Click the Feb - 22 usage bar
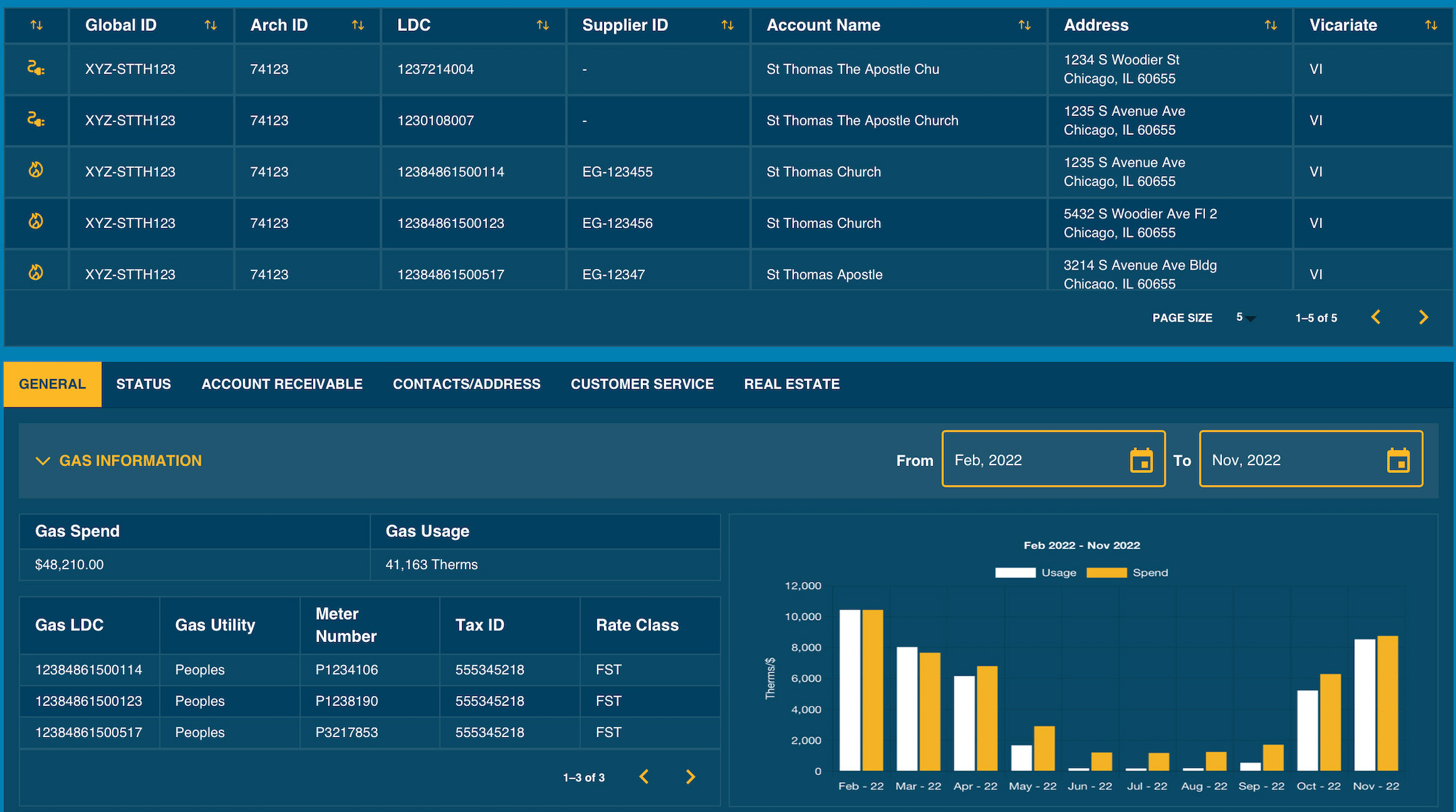This screenshot has height=812, width=1456. coord(850,690)
